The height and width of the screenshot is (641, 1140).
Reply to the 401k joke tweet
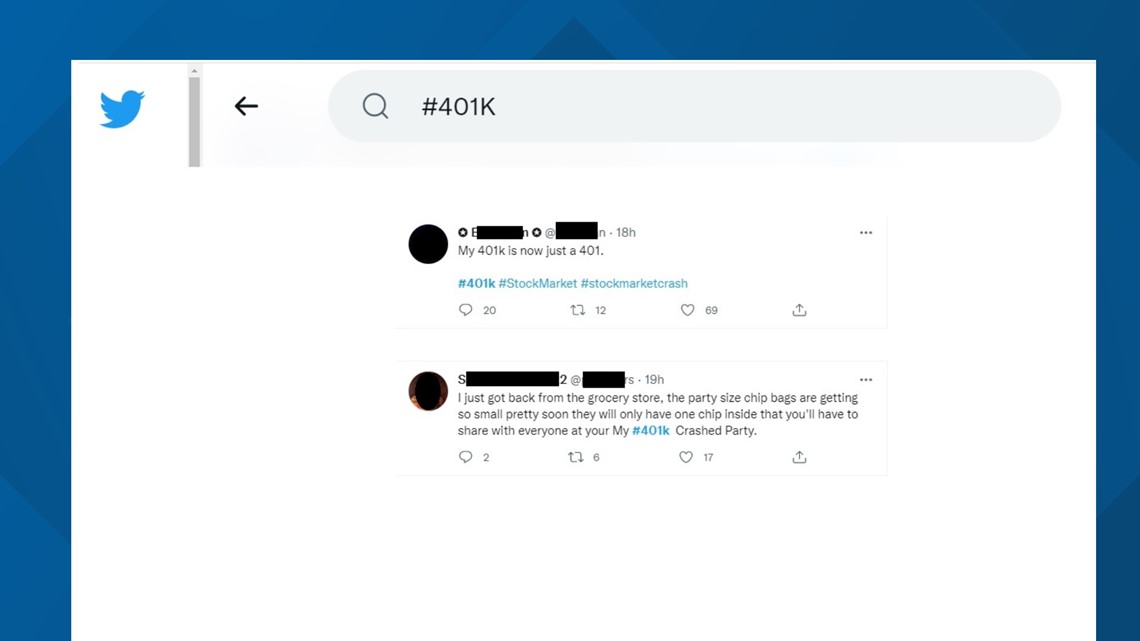coord(465,310)
